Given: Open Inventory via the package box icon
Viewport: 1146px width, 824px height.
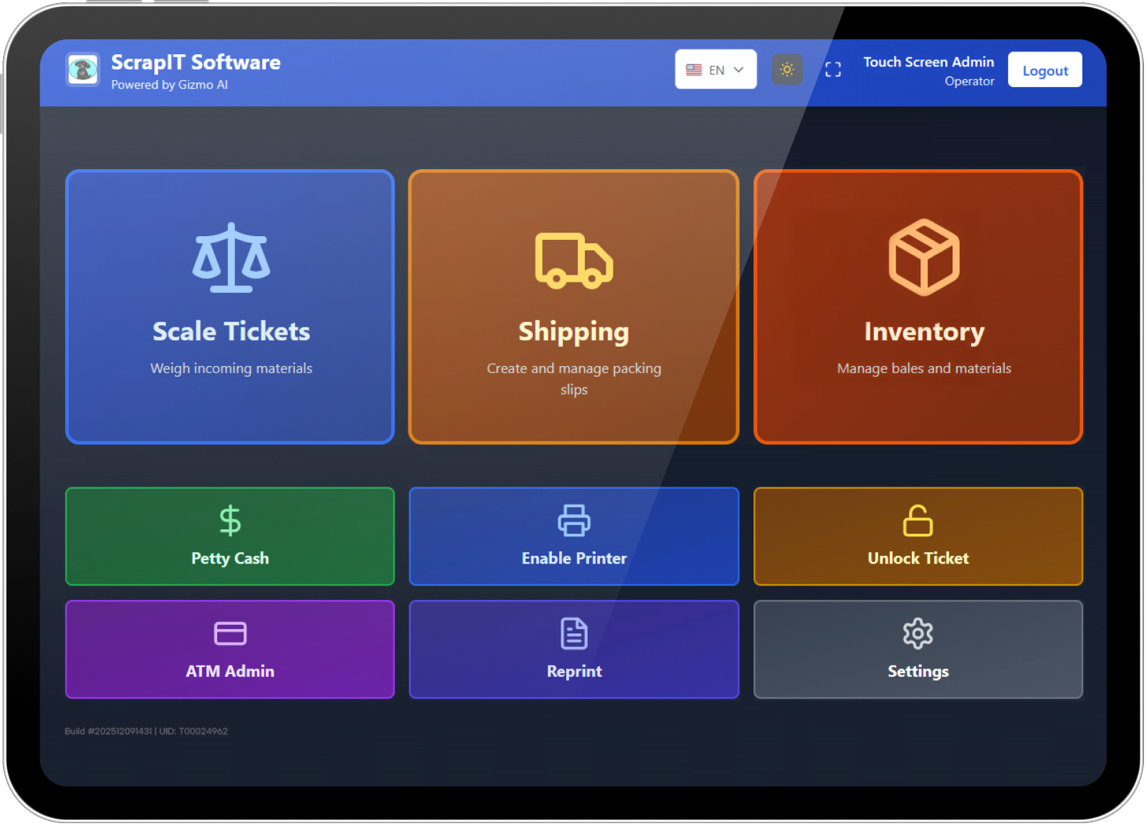Looking at the screenshot, I should coord(922,256).
